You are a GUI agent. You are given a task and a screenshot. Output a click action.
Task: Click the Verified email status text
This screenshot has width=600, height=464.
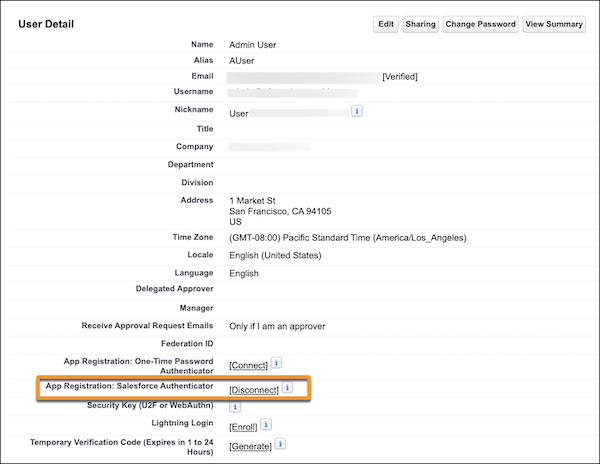point(400,76)
